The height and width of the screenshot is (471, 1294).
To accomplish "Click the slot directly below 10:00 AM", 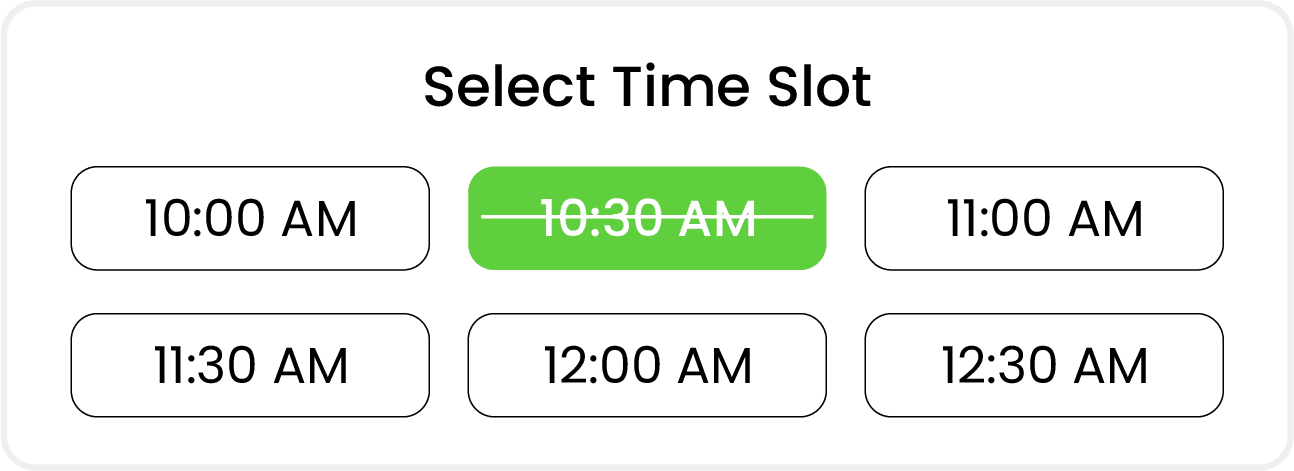I will coord(250,365).
